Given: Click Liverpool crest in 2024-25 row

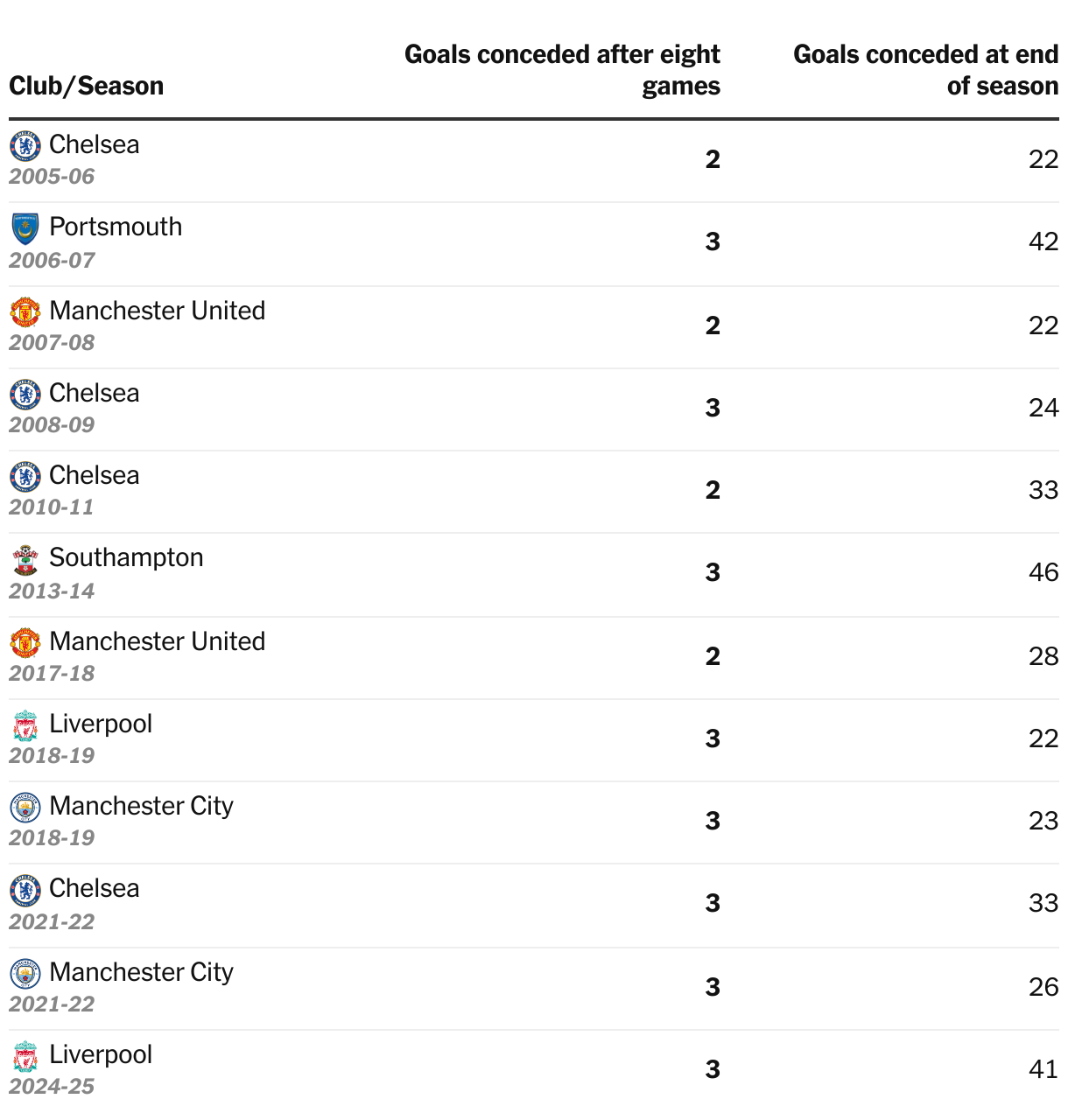Looking at the screenshot, I should (25, 1056).
